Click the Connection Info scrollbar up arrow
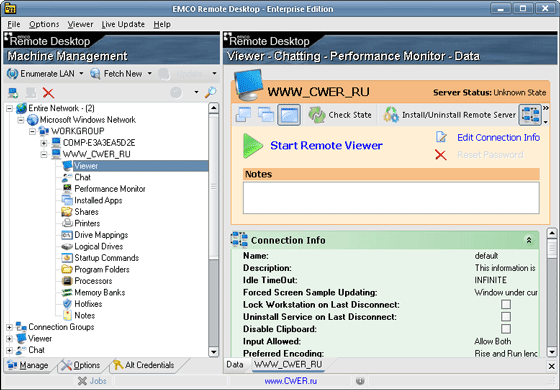 point(552,234)
